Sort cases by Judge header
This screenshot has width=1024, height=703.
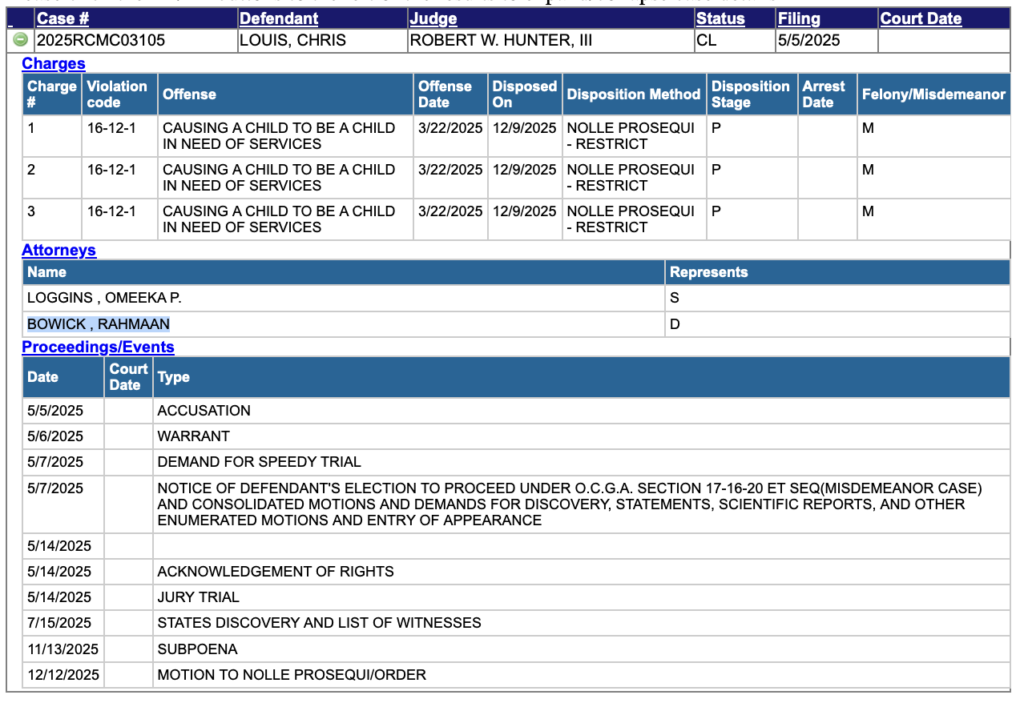pos(433,18)
